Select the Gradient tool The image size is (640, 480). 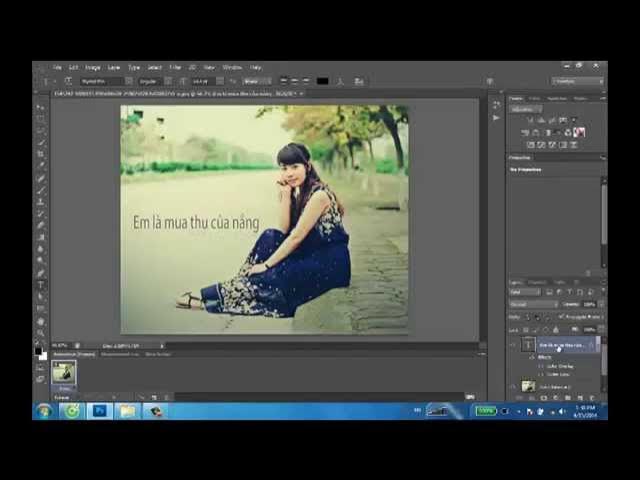click(x=40, y=237)
